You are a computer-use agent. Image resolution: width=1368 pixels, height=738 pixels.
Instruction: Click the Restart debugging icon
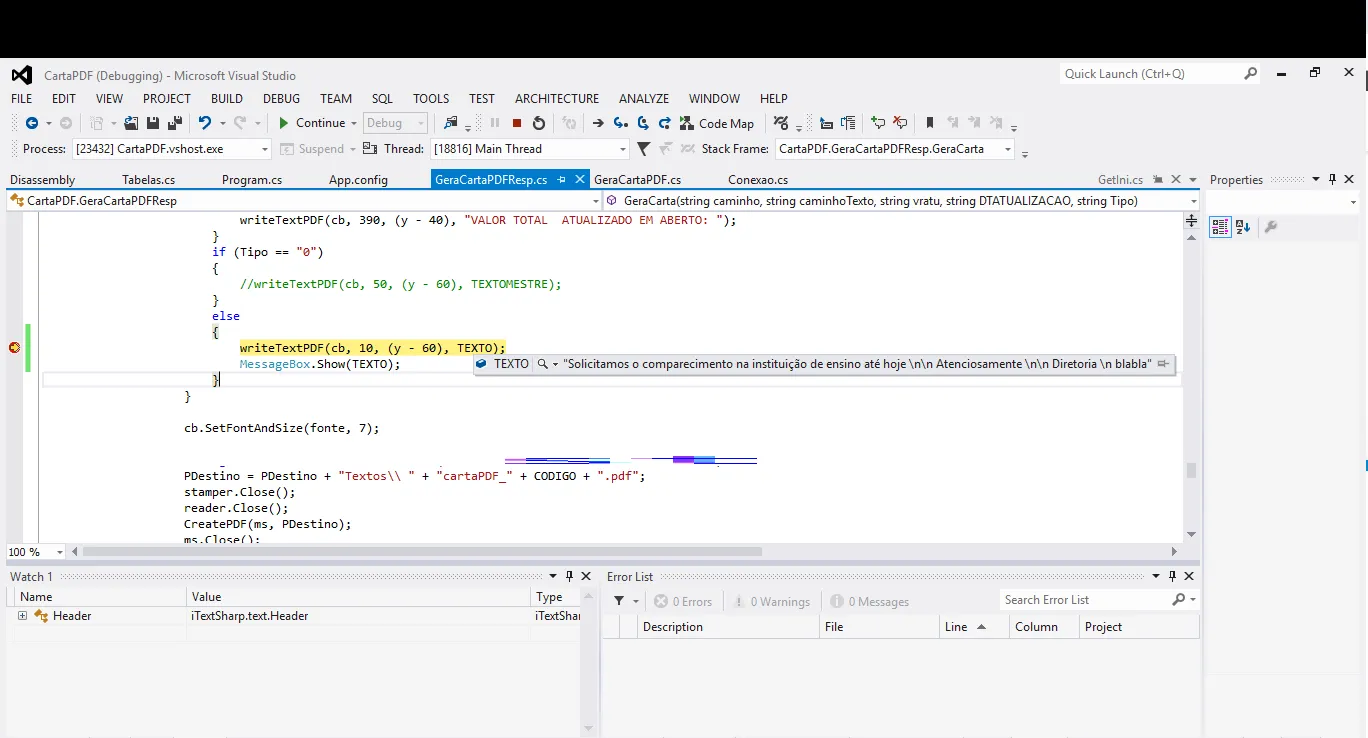(539, 123)
